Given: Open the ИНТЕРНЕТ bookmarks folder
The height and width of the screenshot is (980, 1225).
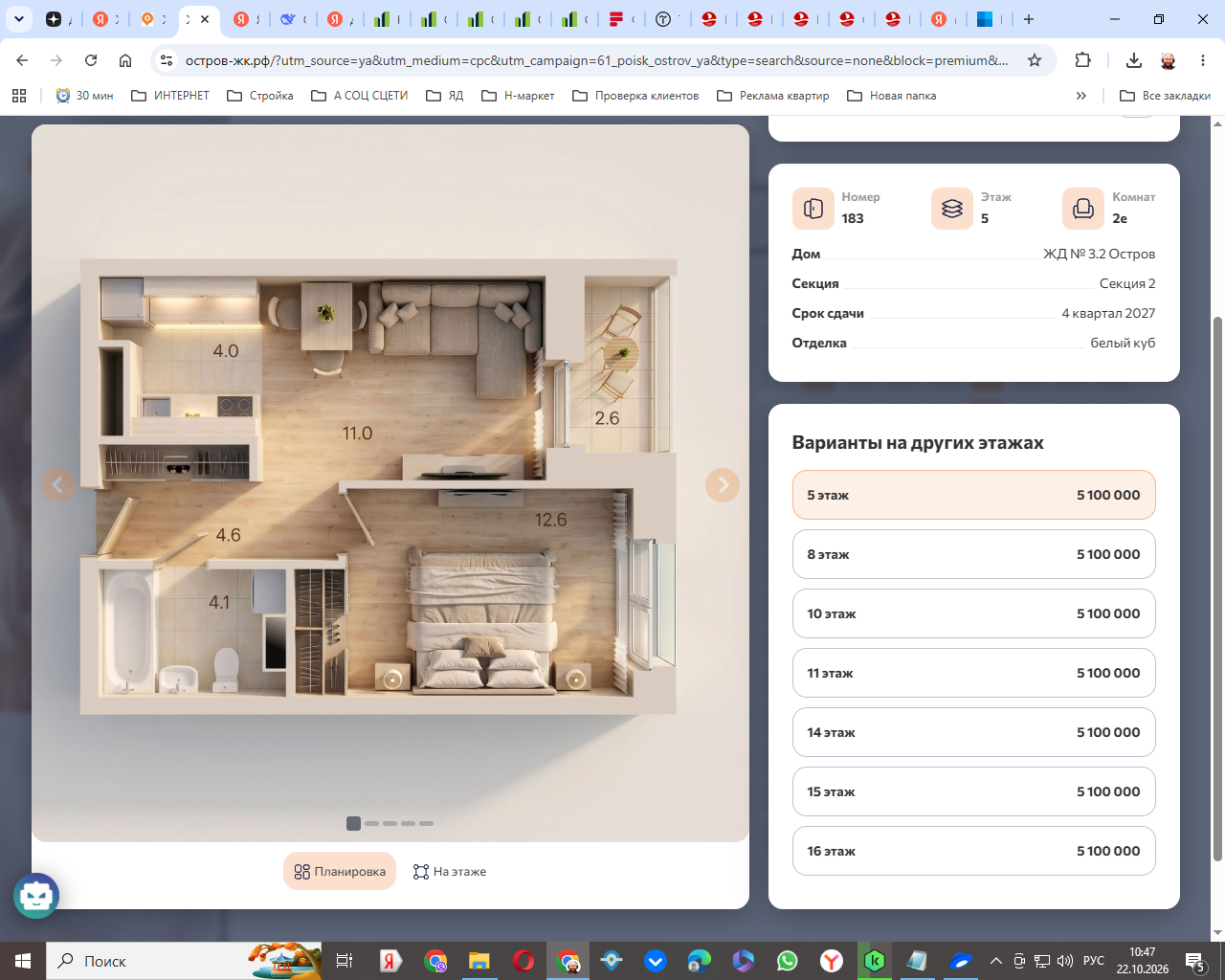Looking at the screenshot, I should pos(169,96).
